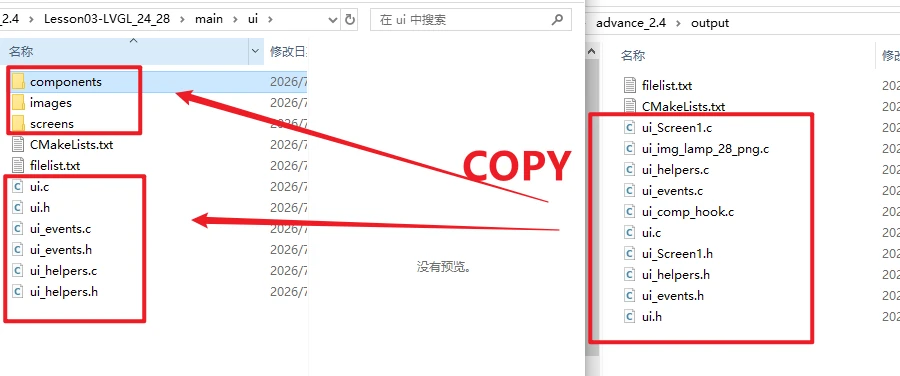The height and width of the screenshot is (376, 900).
Task: Select ui_Screen1.h file icon in output window
Action: pyautogui.click(x=630, y=253)
